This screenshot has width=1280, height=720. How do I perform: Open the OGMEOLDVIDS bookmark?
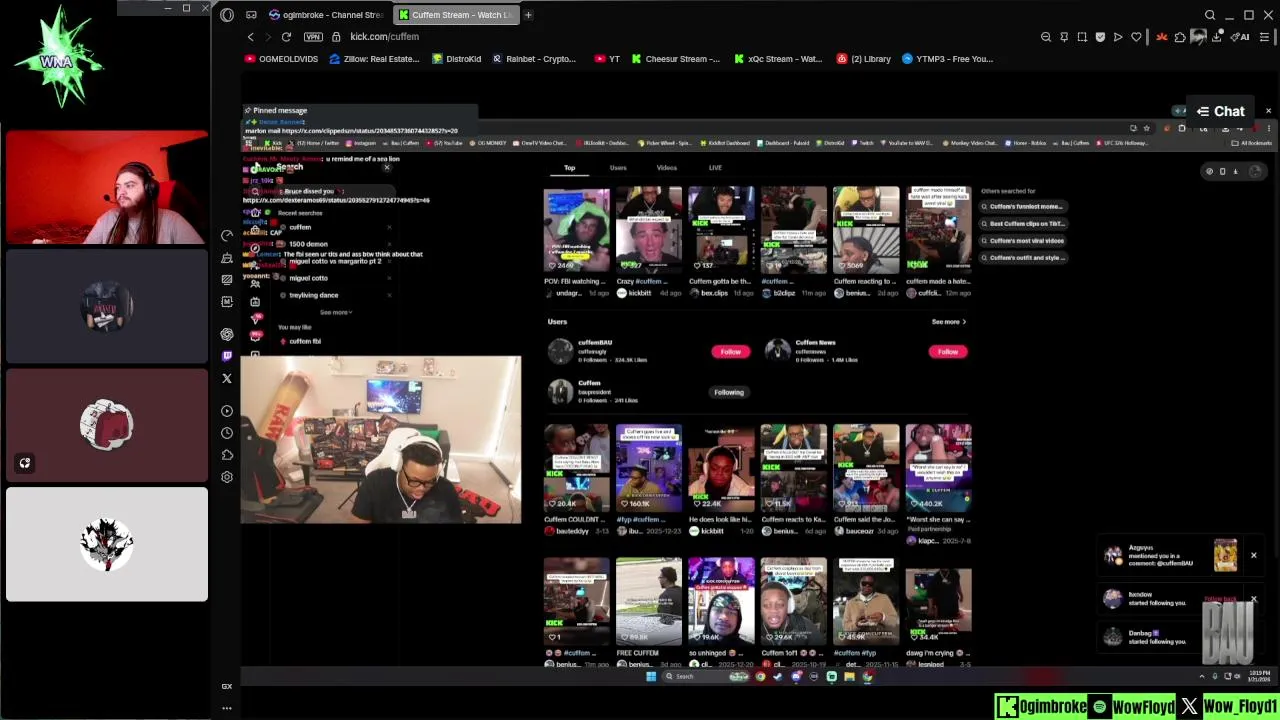coord(281,59)
